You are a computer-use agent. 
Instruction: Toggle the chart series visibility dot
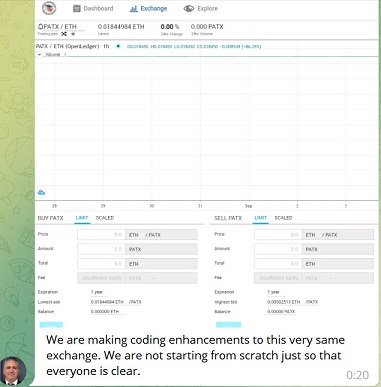(118, 46)
